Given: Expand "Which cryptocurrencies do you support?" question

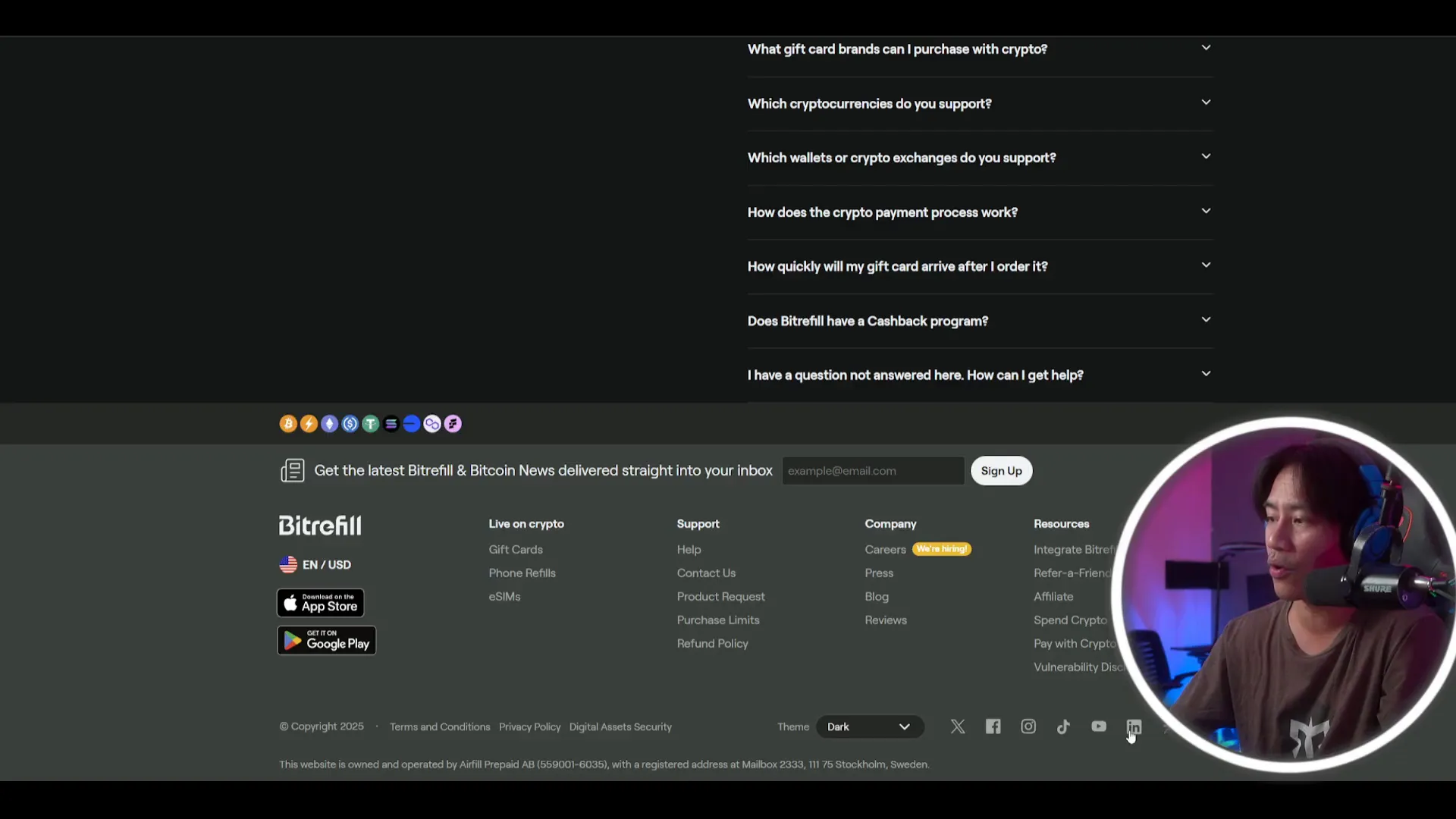Looking at the screenshot, I should click(x=980, y=104).
